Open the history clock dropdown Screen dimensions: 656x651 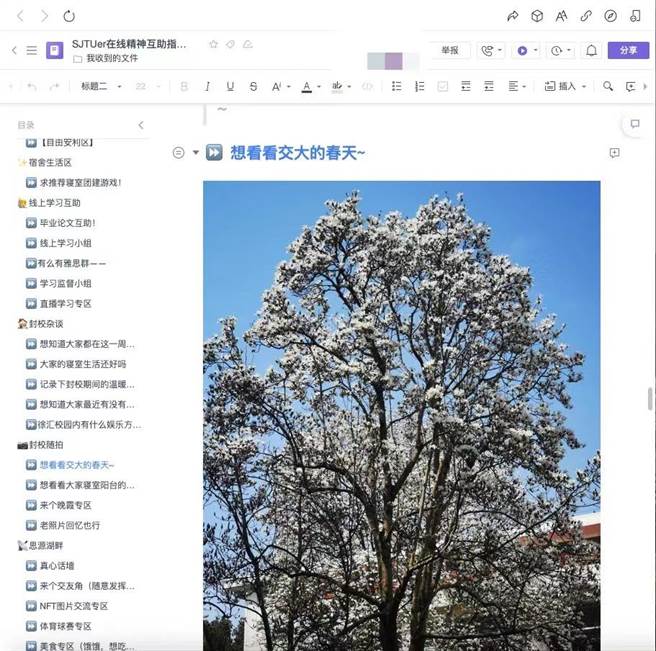pos(561,51)
